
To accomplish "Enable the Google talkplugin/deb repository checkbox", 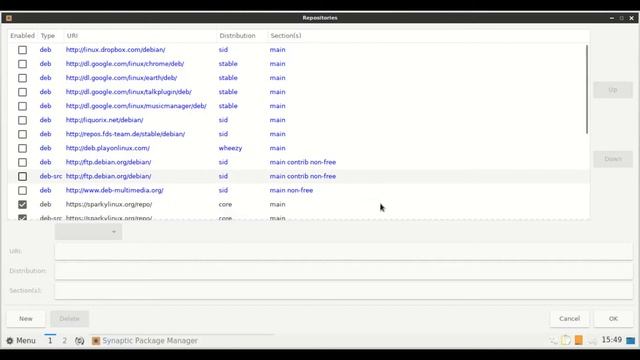I will click(22, 92).
